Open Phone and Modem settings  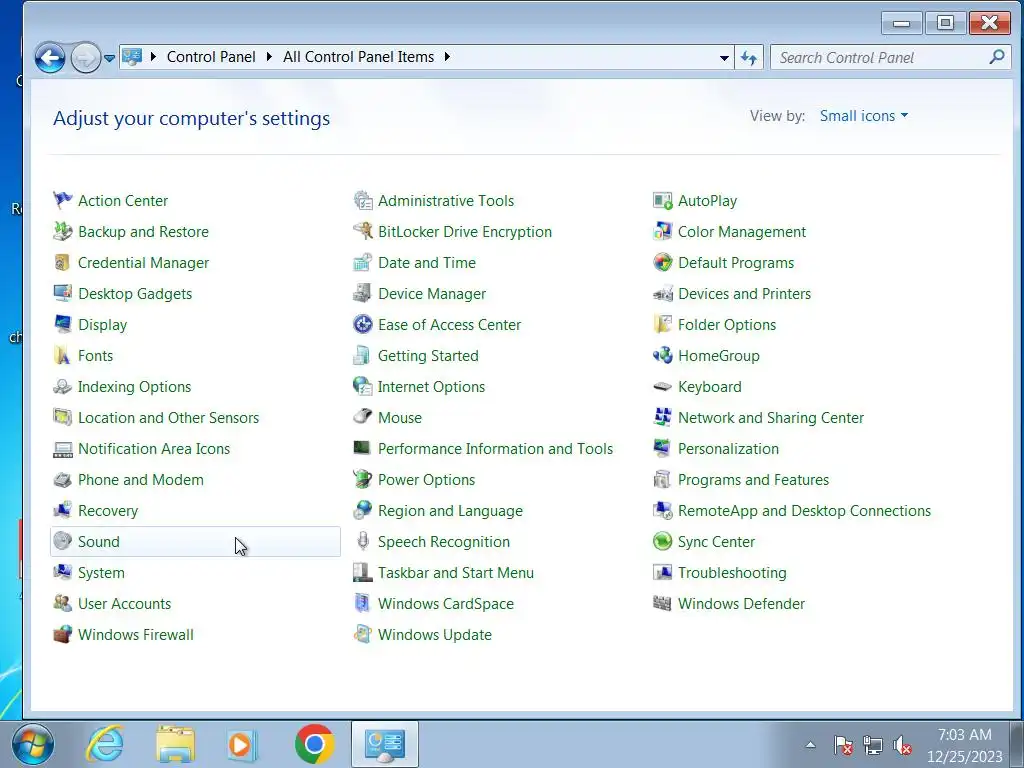tap(141, 479)
